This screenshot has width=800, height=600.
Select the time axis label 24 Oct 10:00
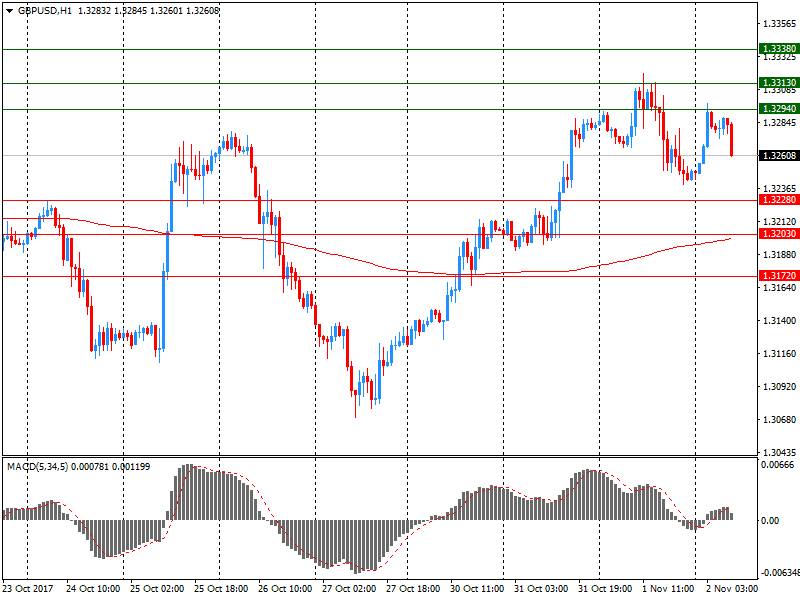point(93,589)
